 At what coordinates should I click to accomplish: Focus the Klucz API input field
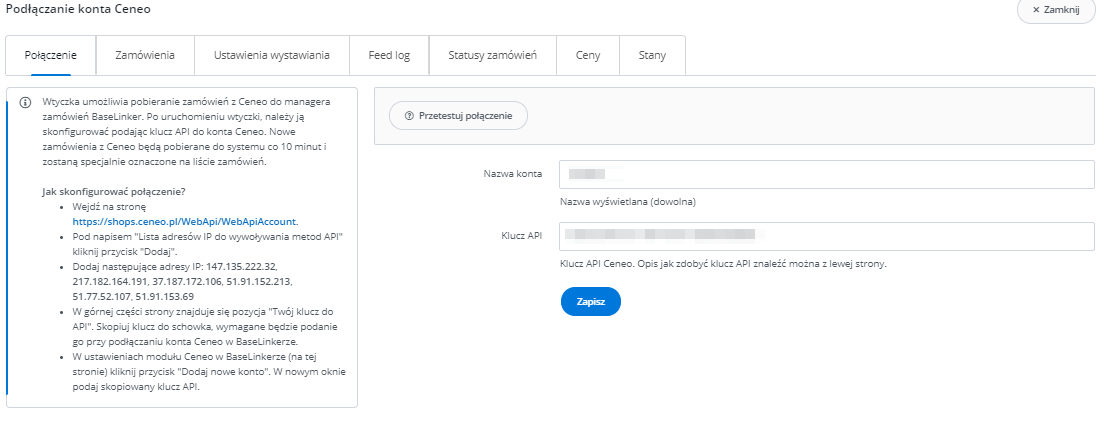[827, 236]
